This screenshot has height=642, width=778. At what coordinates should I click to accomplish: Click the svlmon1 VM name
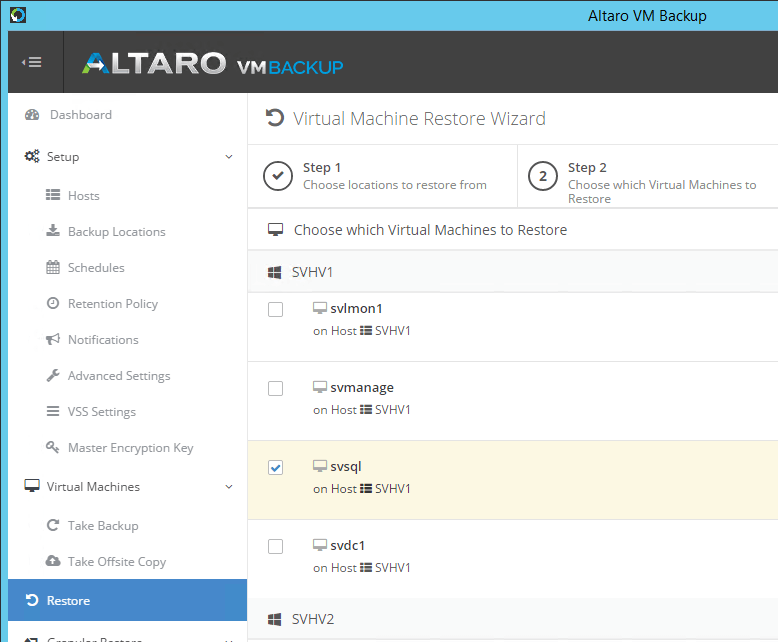point(356,309)
